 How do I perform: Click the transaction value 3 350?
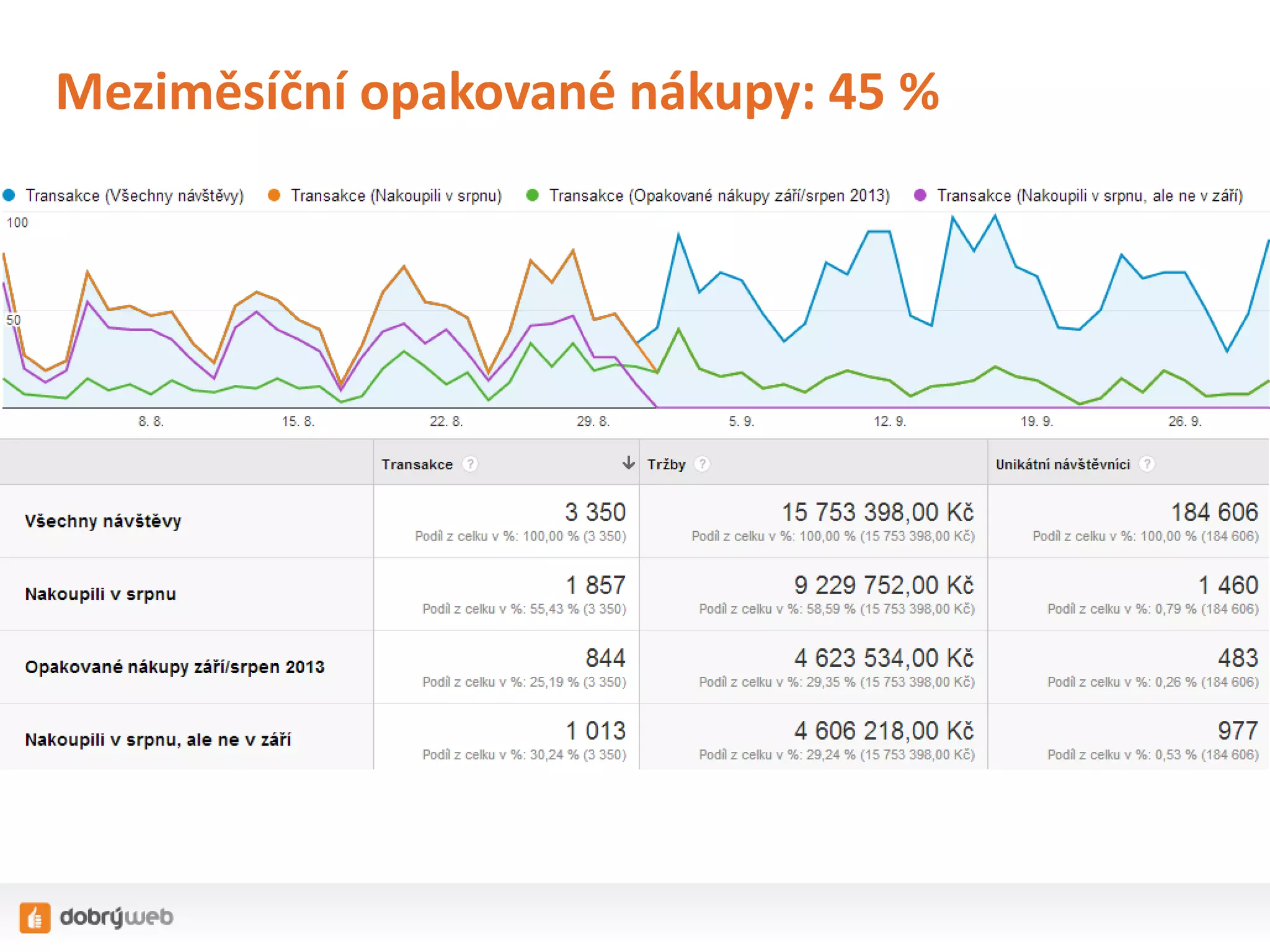pyautogui.click(x=595, y=513)
